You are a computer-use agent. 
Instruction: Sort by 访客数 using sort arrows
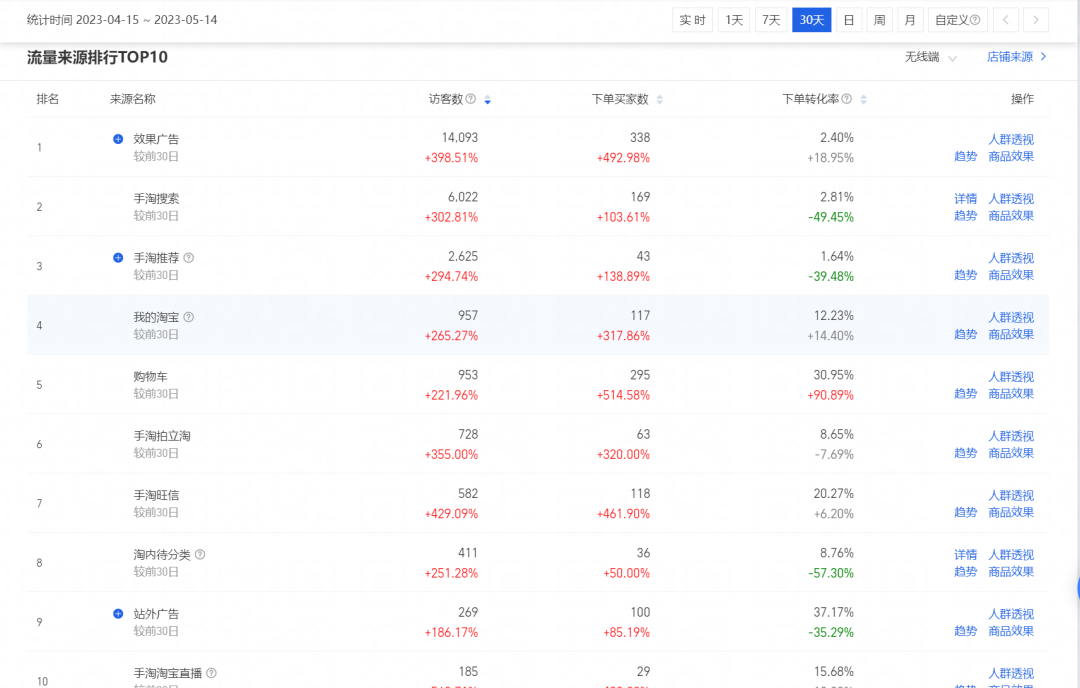[487, 100]
